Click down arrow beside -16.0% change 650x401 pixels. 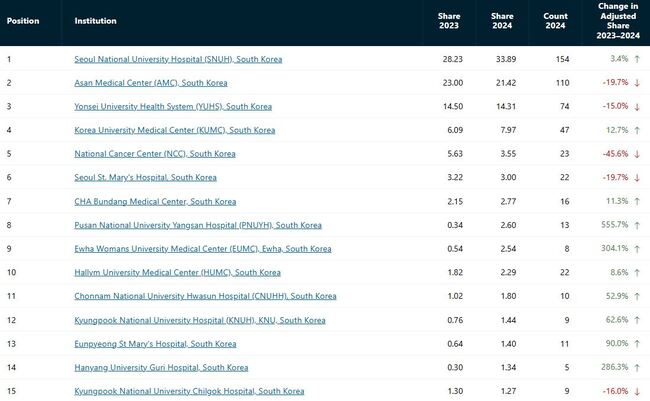[637, 391]
